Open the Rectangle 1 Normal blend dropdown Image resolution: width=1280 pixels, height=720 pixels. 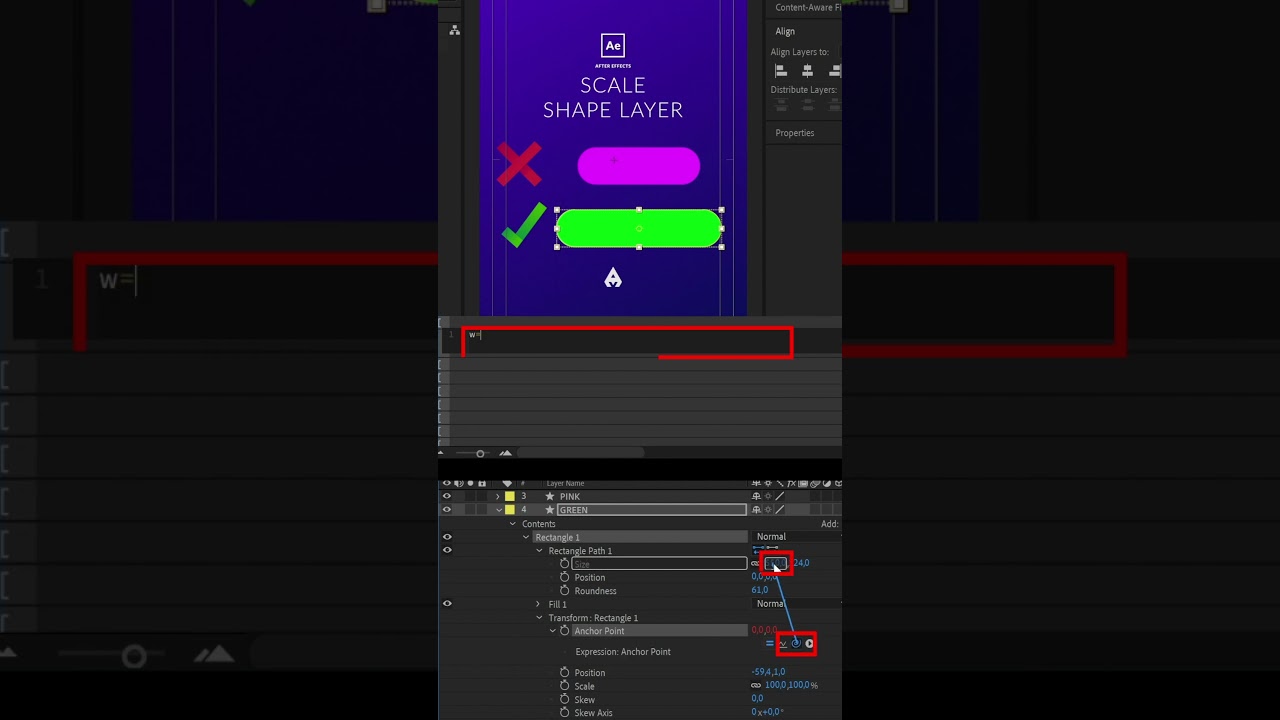point(797,537)
